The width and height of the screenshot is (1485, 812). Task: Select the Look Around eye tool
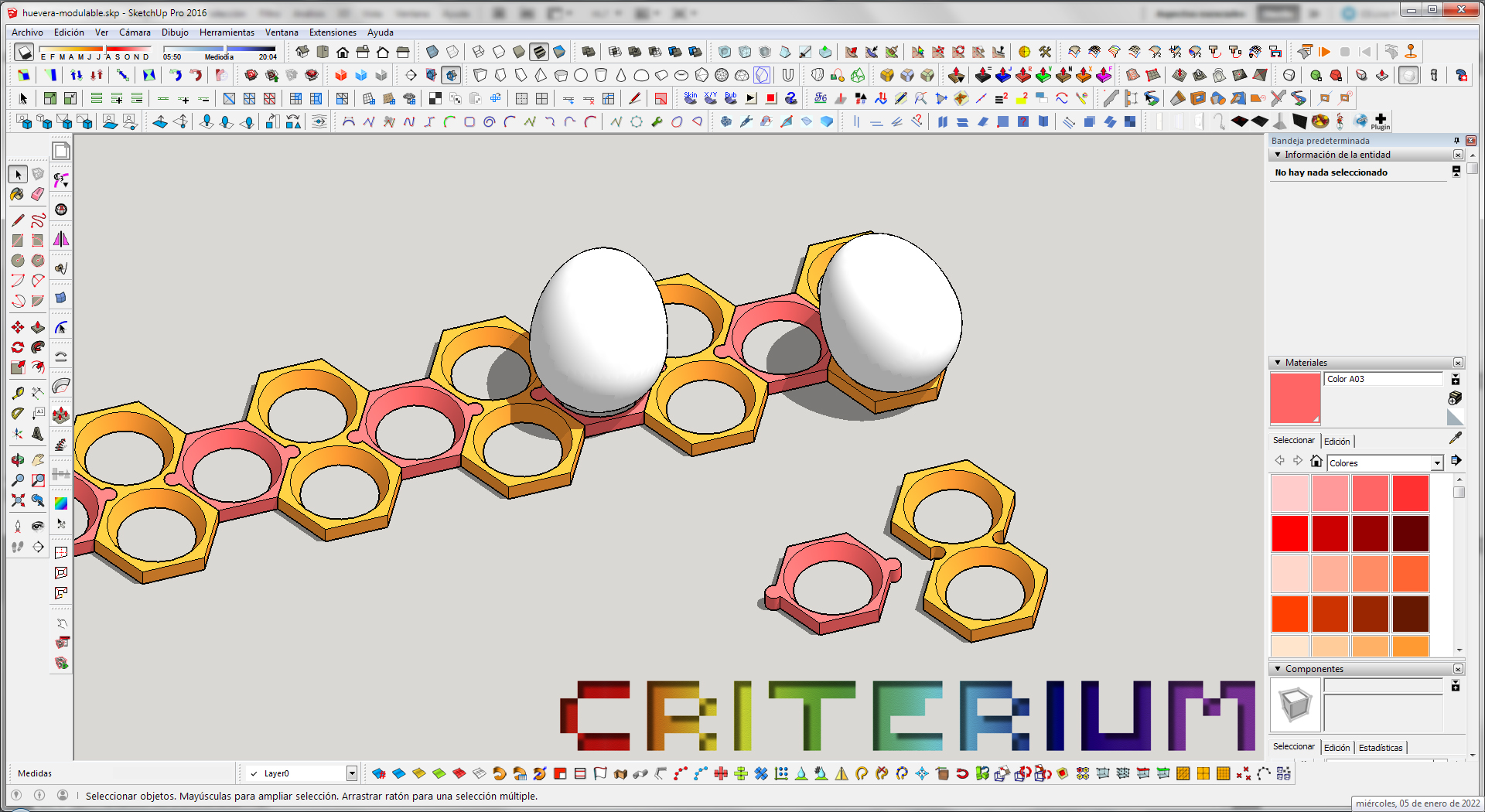[38, 527]
